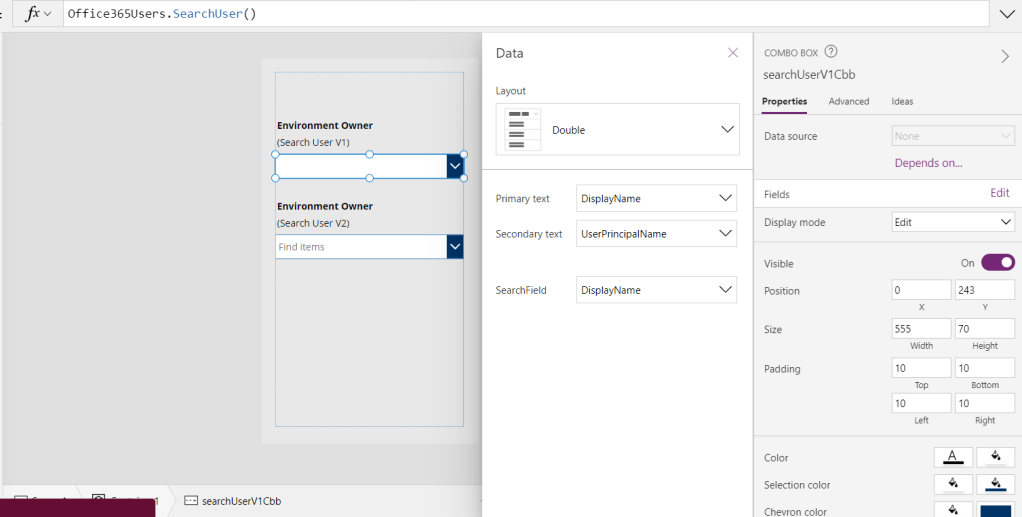Toggle the Visible switch off

[x=997, y=263]
